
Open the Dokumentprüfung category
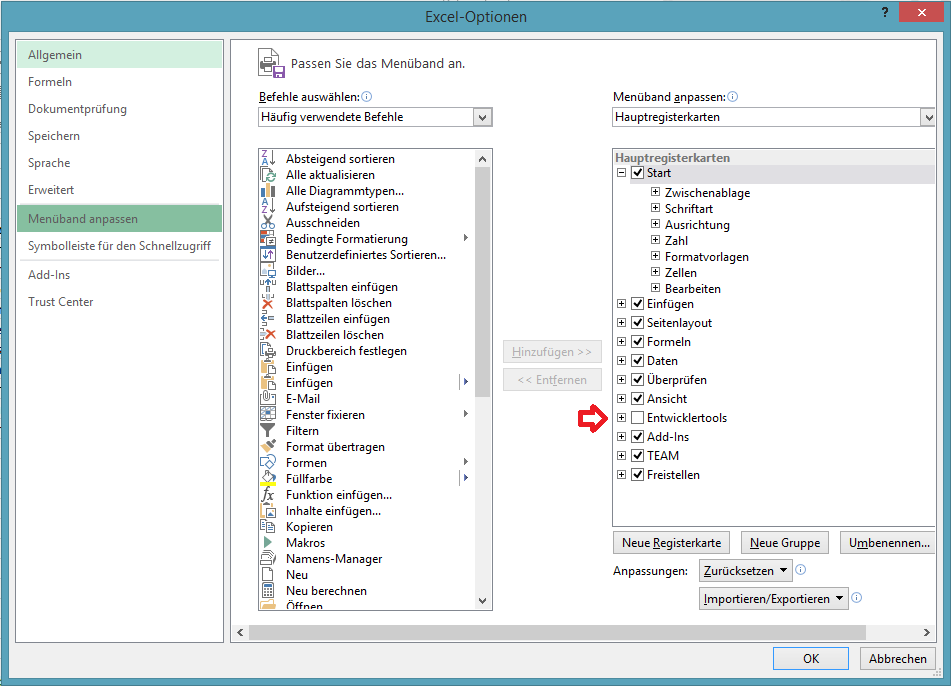tap(119, 109)
